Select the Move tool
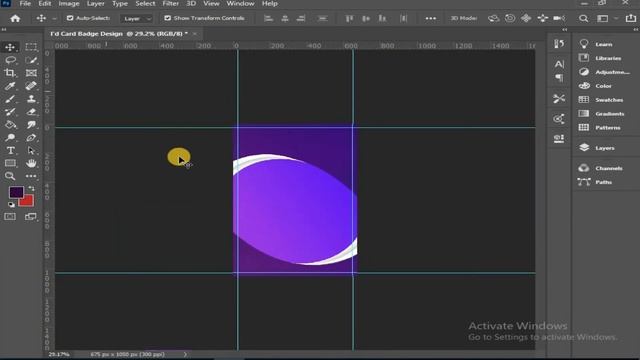 (10, 47)
